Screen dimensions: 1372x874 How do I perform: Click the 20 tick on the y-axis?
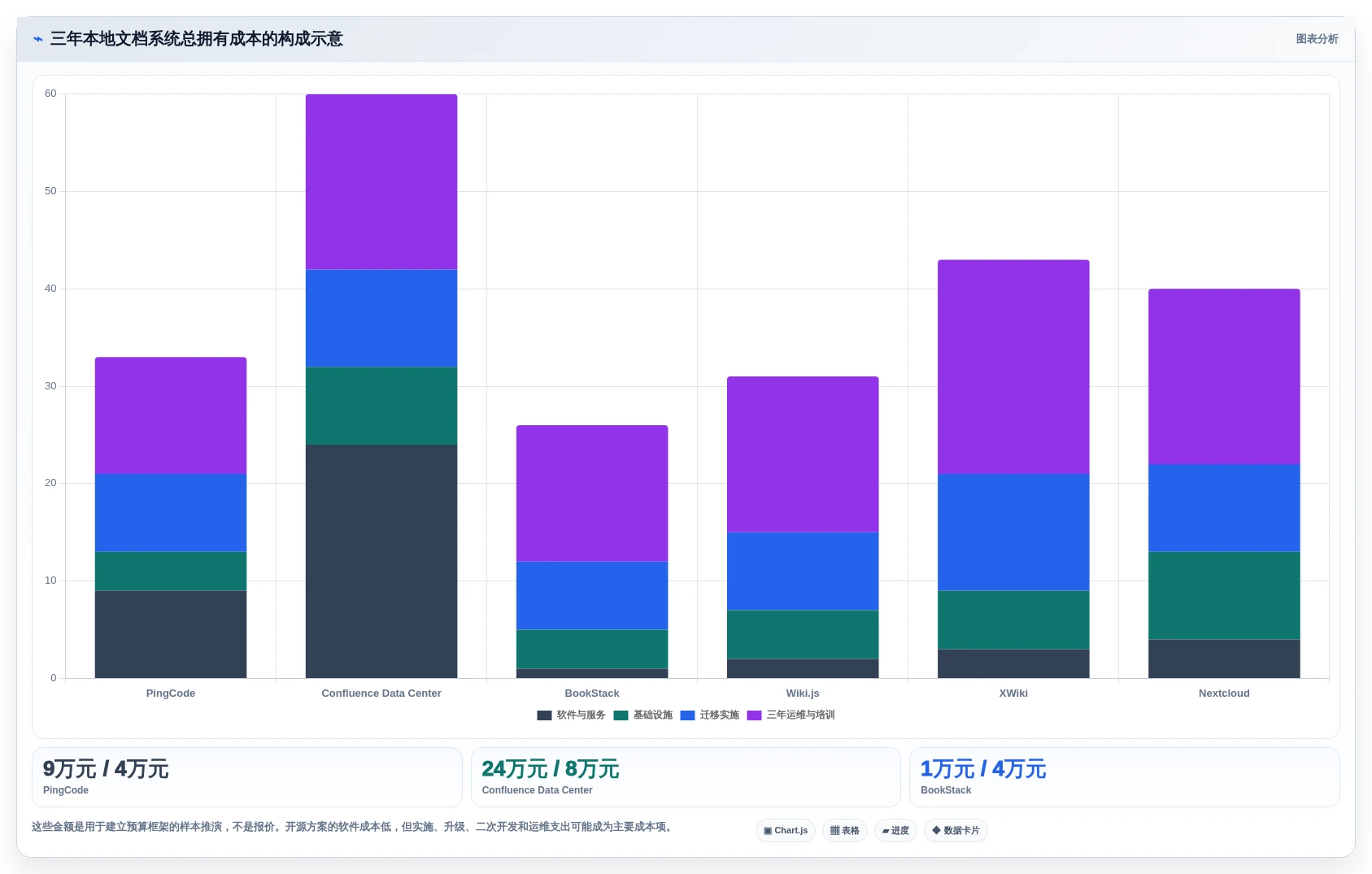pos(50,483)
